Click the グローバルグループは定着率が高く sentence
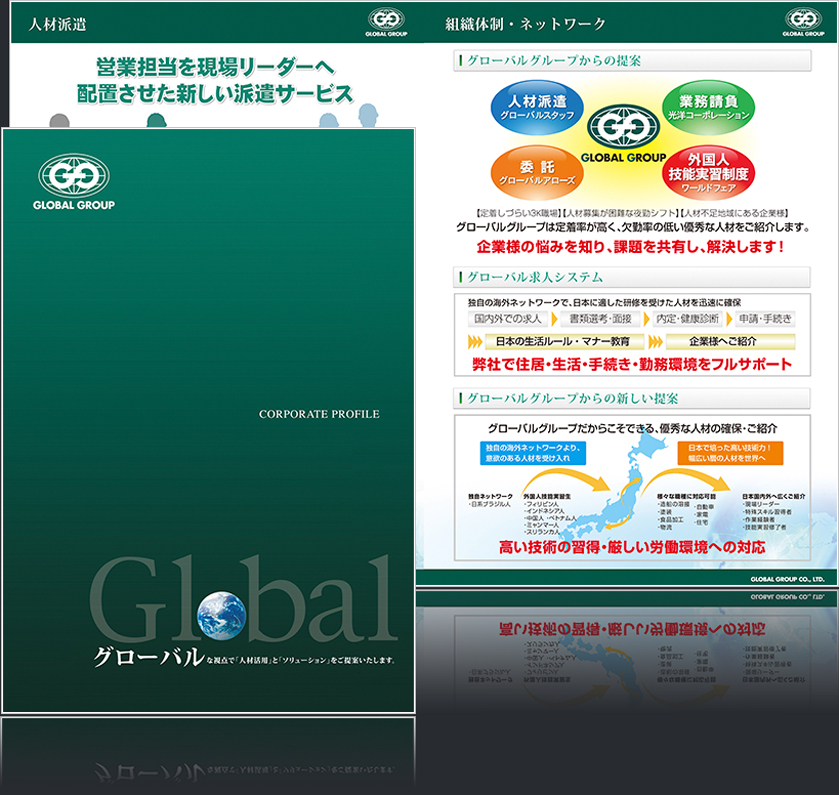Image resolution: width=839 pixels, height=795 pixels. 632,227
